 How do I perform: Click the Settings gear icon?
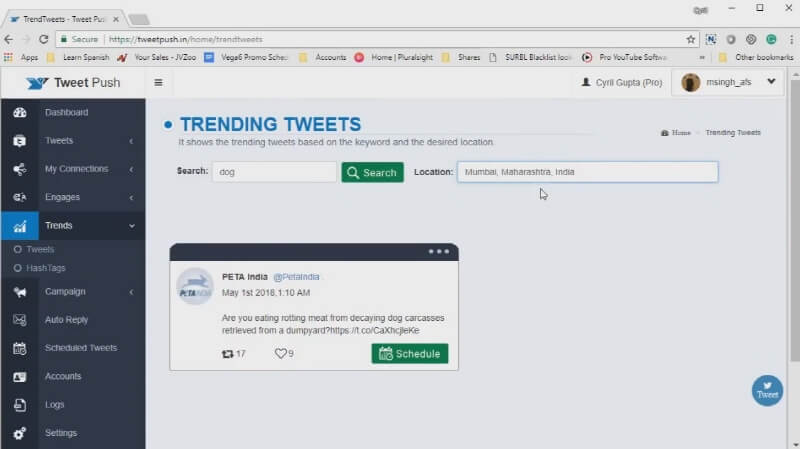[x=20, y=433]
